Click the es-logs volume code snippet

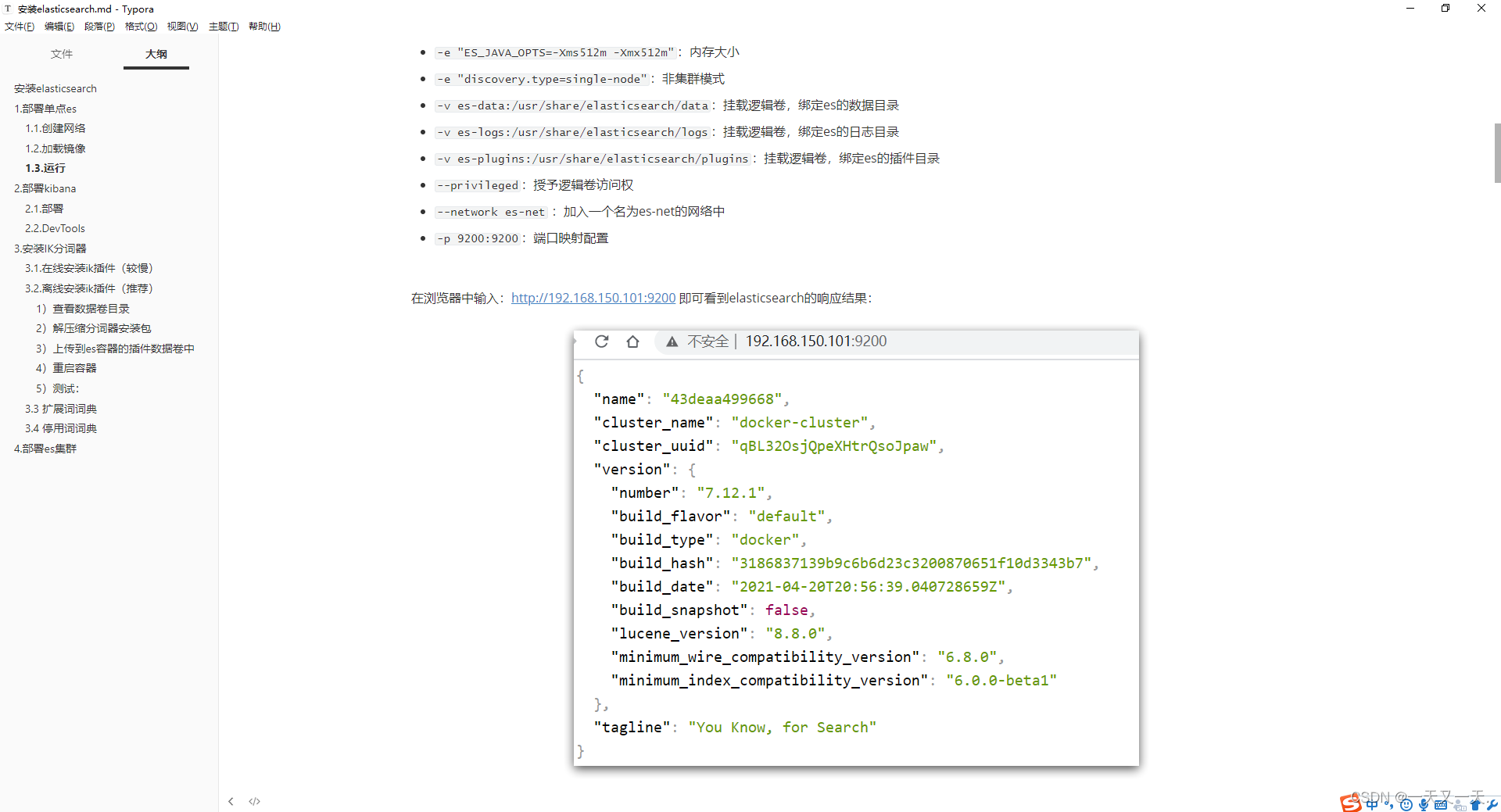tap(573, 132)
